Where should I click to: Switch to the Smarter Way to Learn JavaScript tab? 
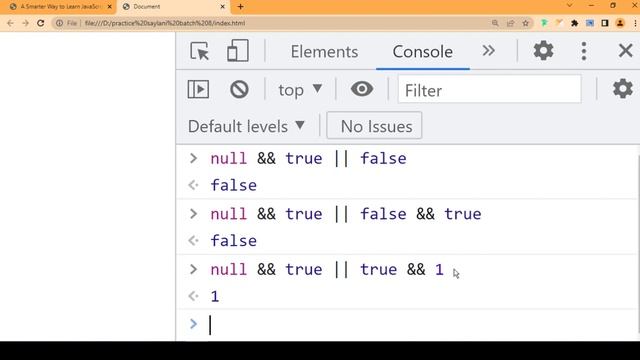coord(60,7)
